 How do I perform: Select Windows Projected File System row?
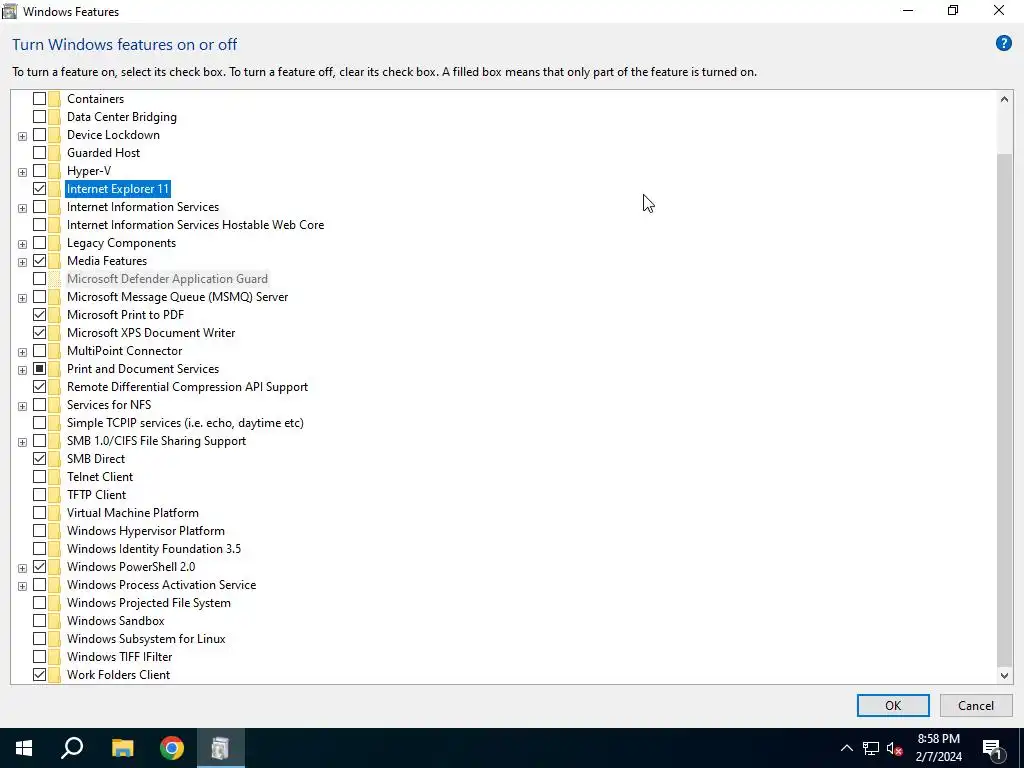pyautogui.click(x=149, y=603)
